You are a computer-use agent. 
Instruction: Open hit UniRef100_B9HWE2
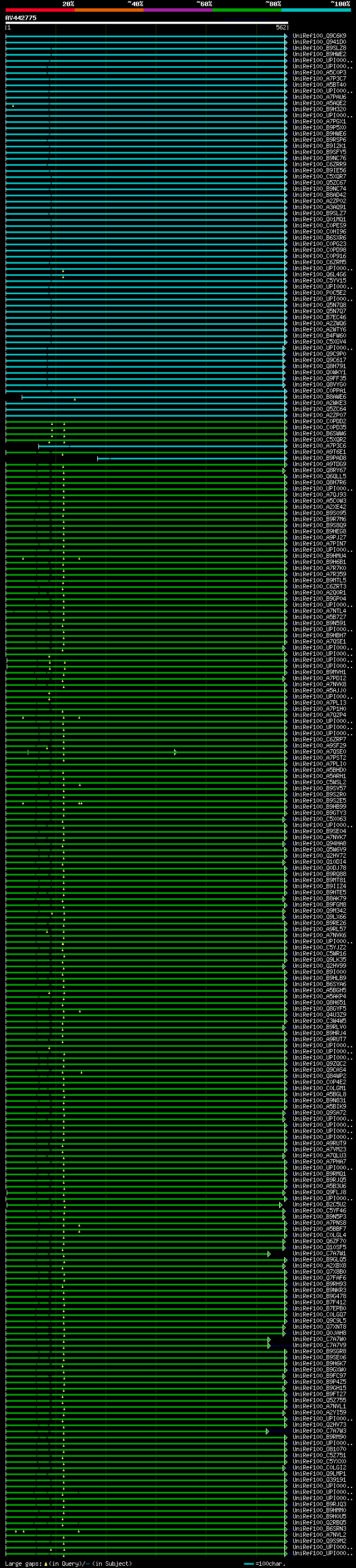(319, 54)
